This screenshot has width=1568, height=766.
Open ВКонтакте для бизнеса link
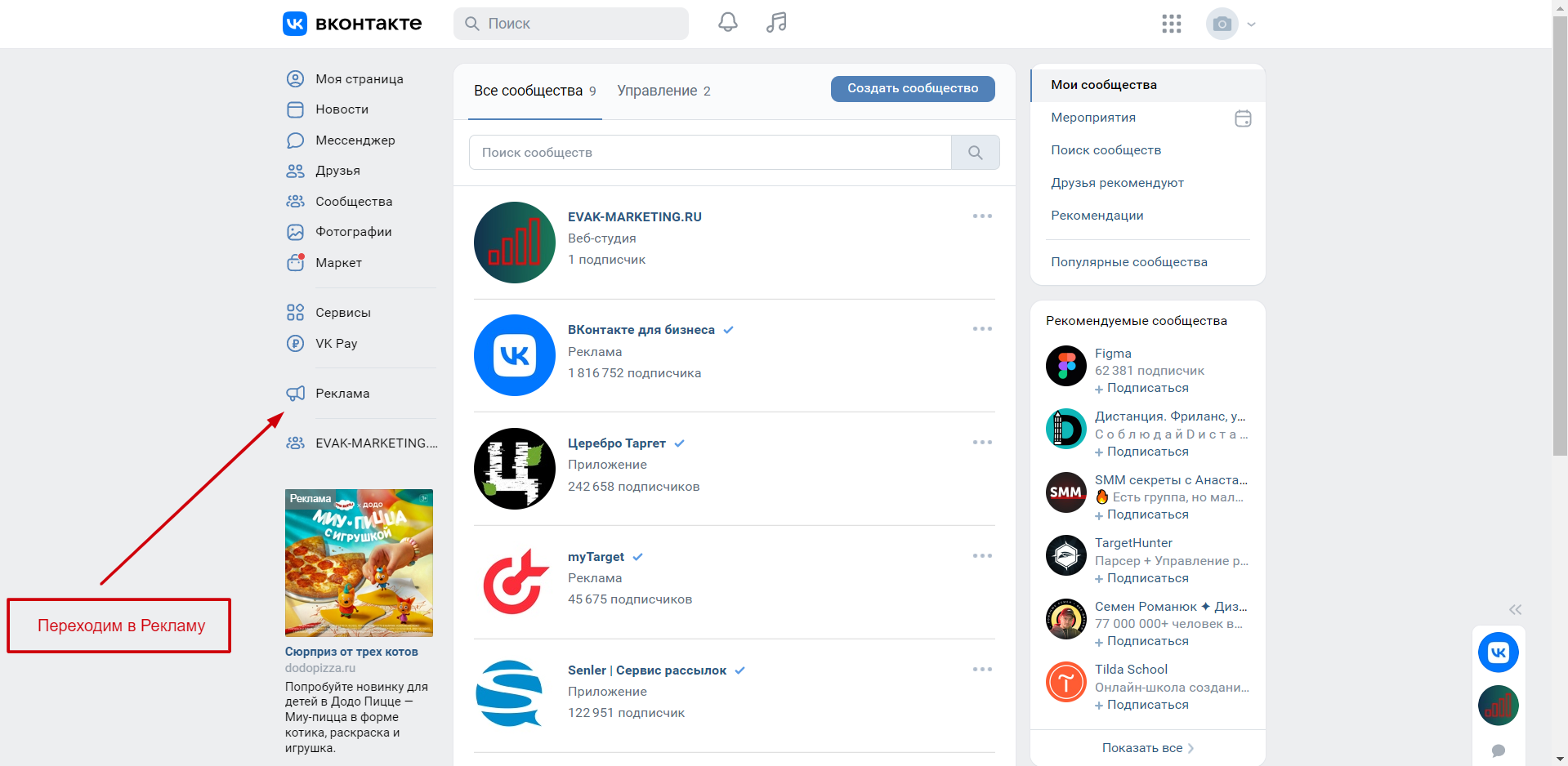[x=641, y=330]
